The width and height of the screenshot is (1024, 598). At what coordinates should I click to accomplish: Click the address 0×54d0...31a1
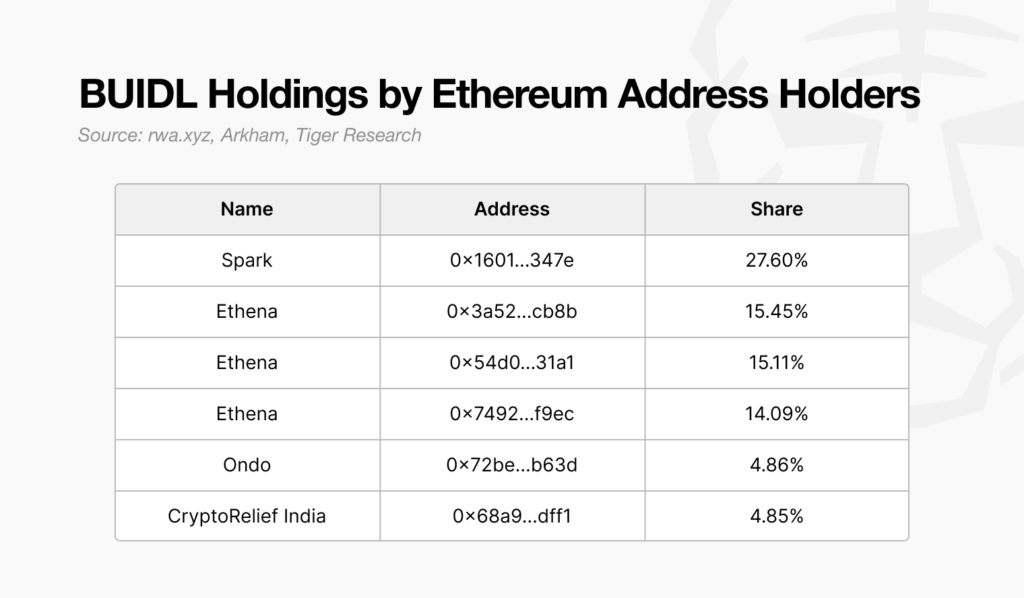(512, 362)
